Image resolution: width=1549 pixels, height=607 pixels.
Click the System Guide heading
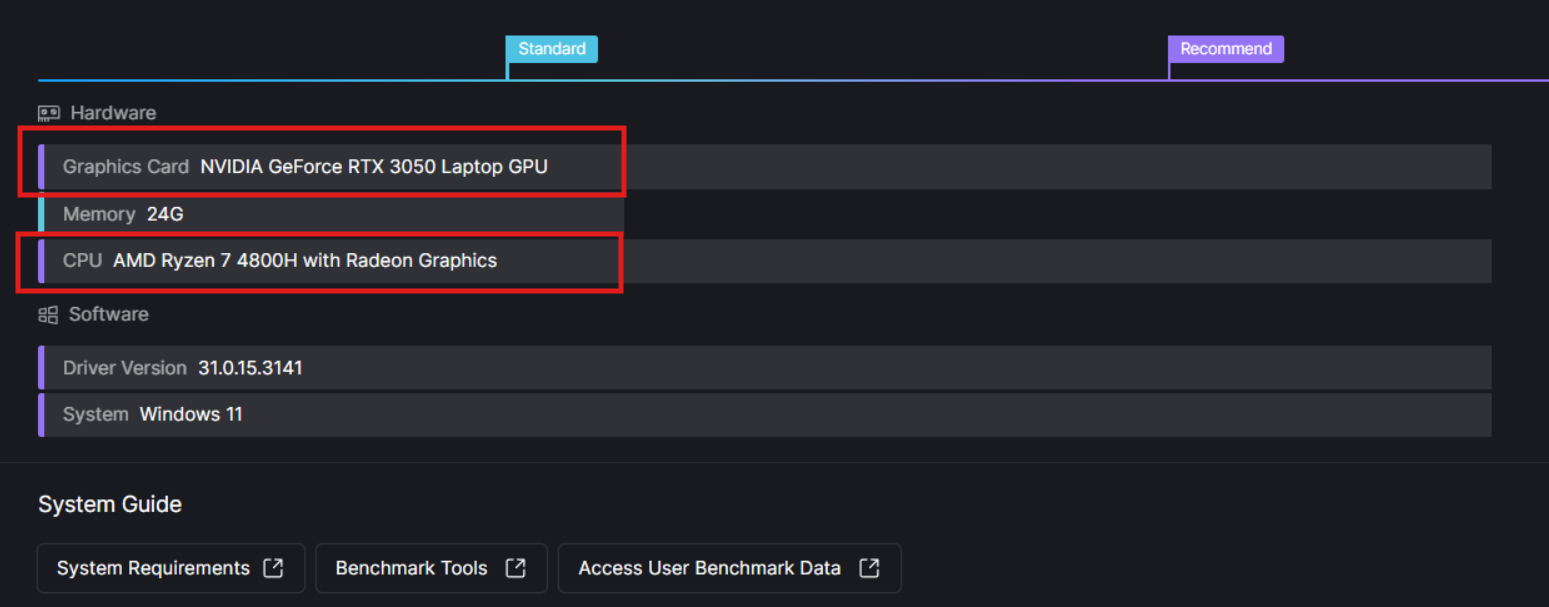(x=110, y=504)
